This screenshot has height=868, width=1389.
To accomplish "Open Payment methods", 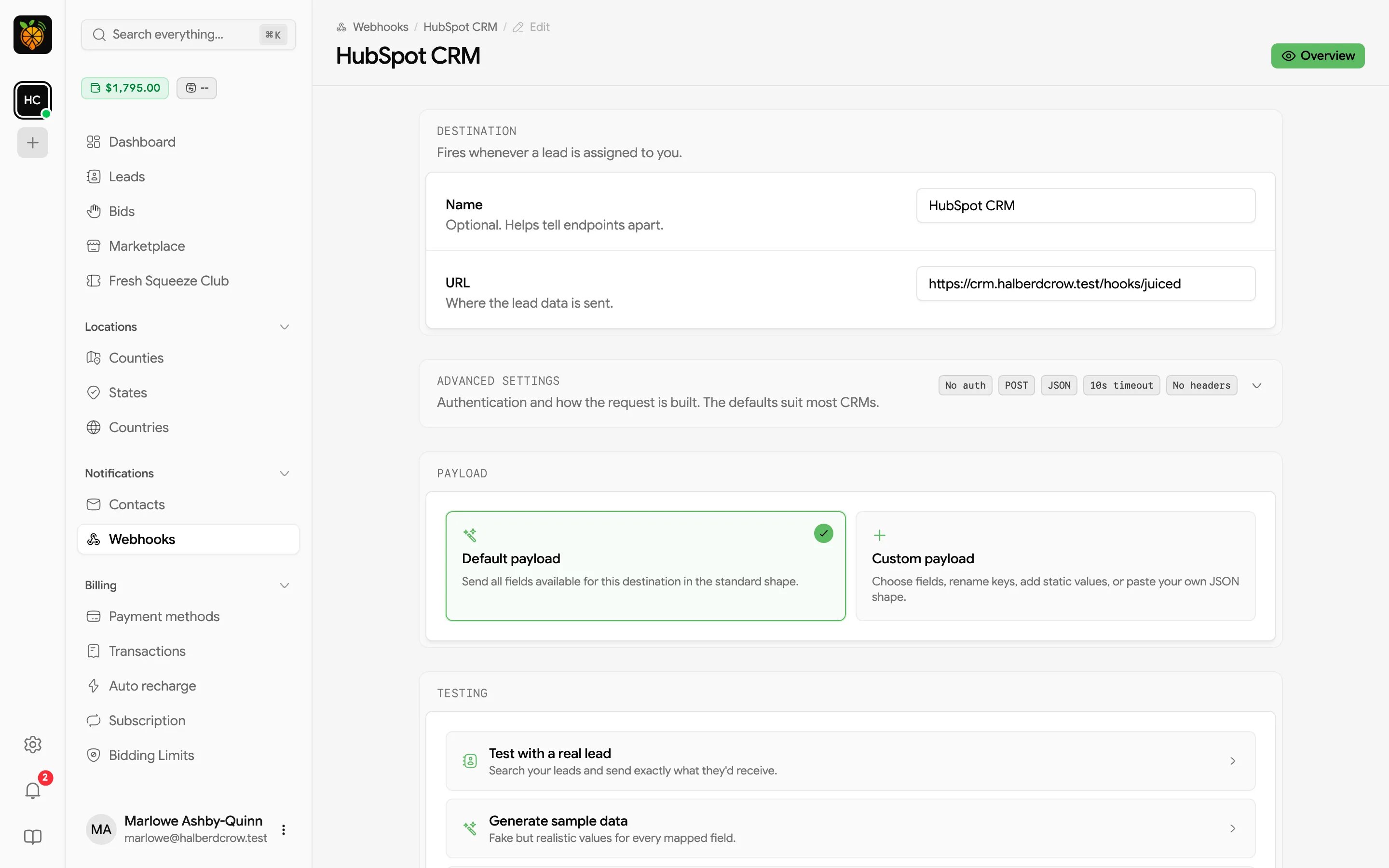I will tap(188, 617).
